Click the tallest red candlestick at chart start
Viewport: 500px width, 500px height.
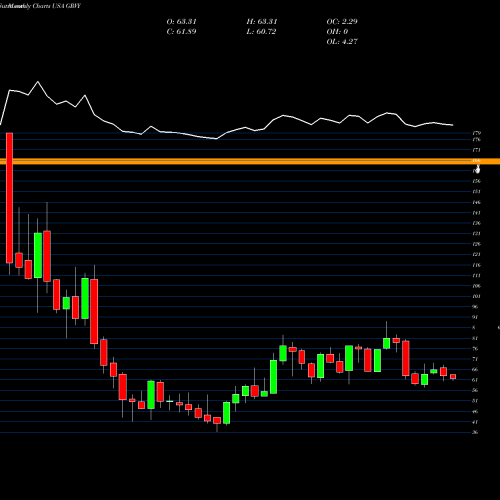pos(9,198)
